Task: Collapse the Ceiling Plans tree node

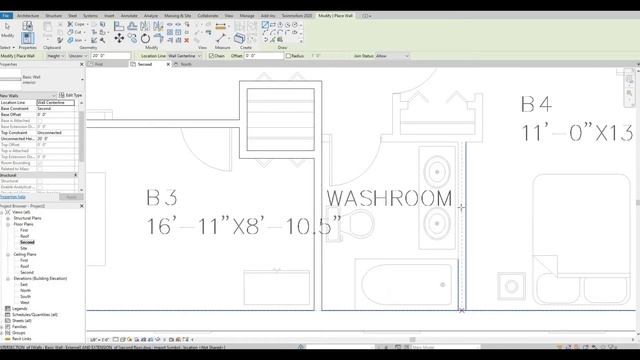Action: tap(8, 254)
